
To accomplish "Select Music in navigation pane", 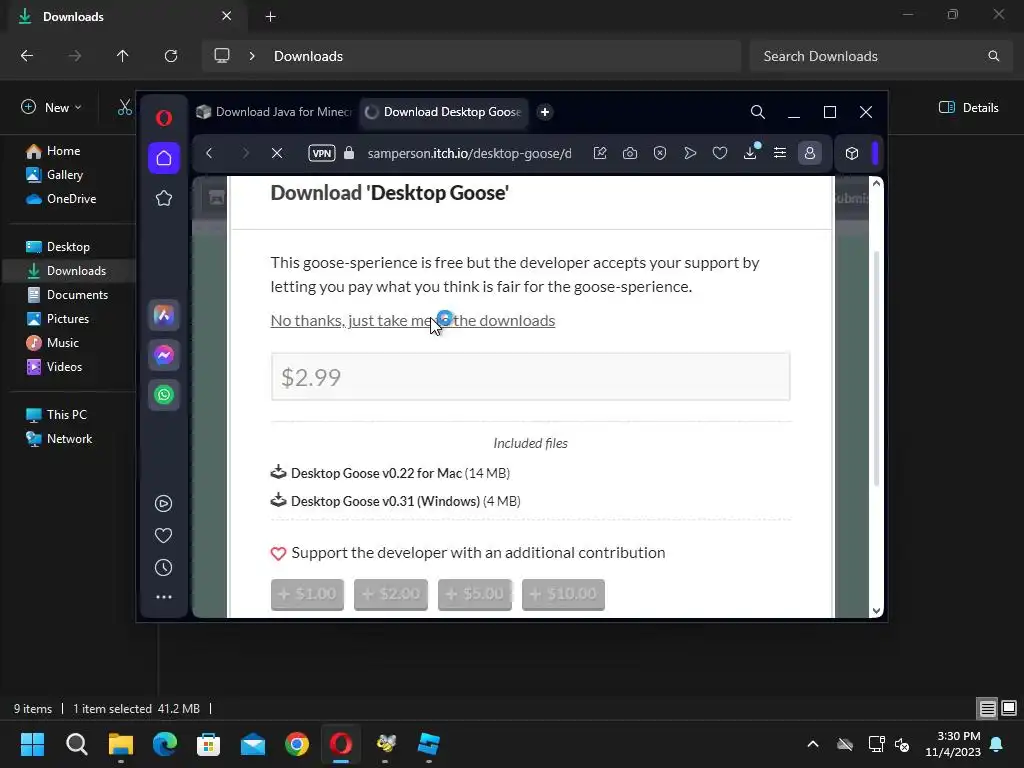I will tap(63, 343).
